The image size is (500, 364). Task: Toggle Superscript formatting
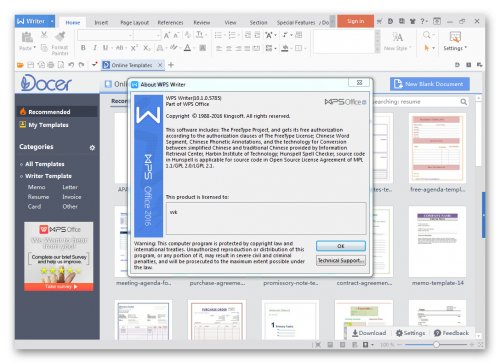click(x=134, y=48)
